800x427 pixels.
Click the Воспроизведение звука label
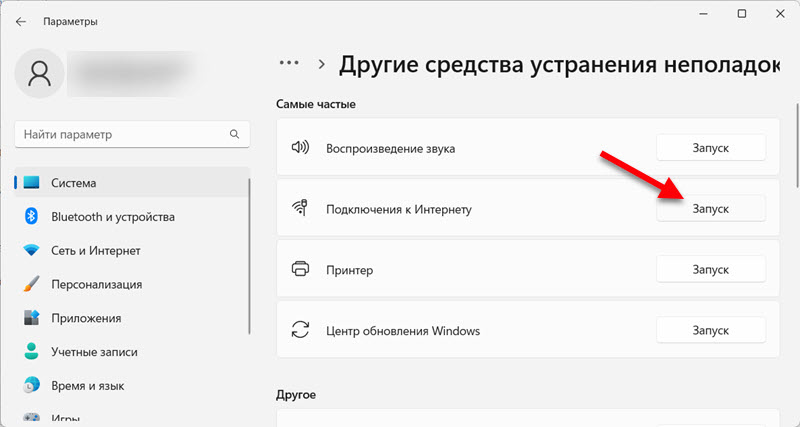coord(390,149)
